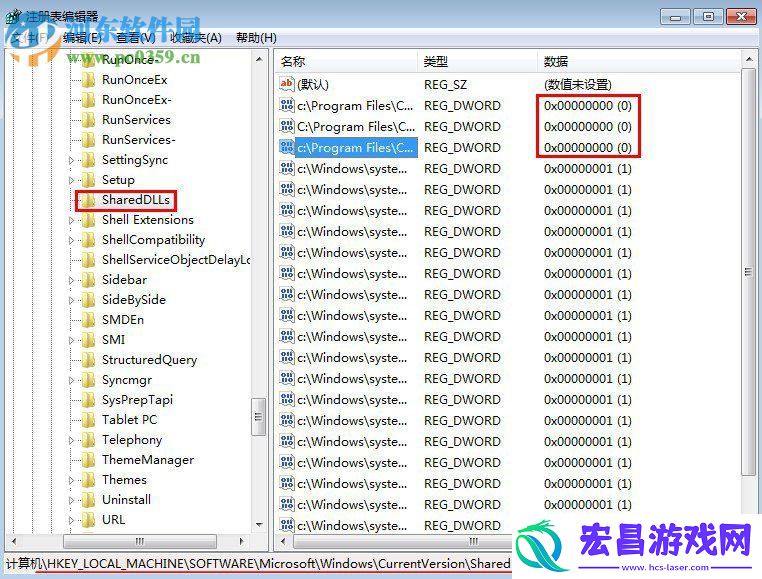Click the REG_SZ type cell
Viewport: 762px width, 579px height.
445,85
